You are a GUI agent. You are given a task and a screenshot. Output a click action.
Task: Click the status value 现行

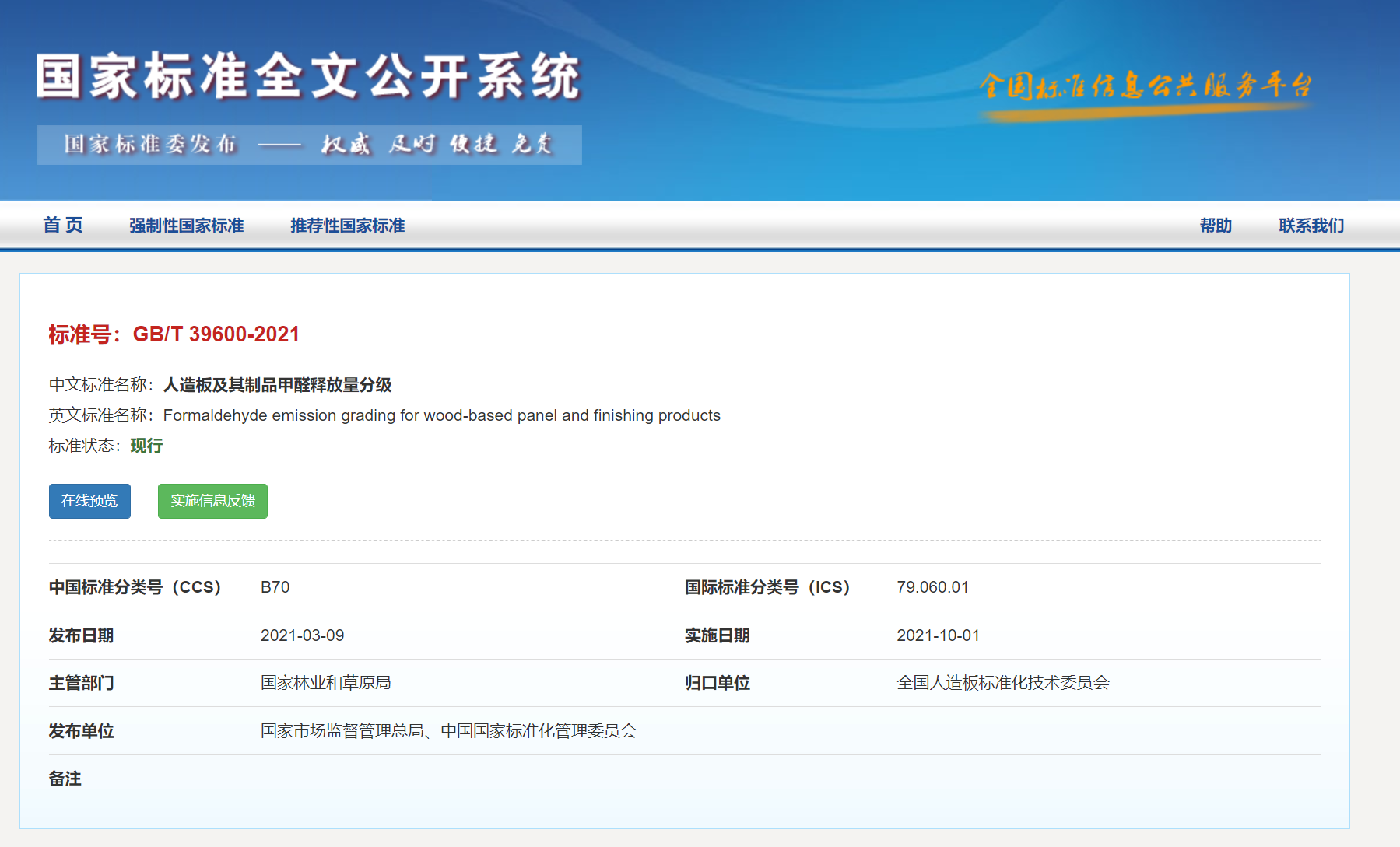pyautogui.click(x=146, y=446)
